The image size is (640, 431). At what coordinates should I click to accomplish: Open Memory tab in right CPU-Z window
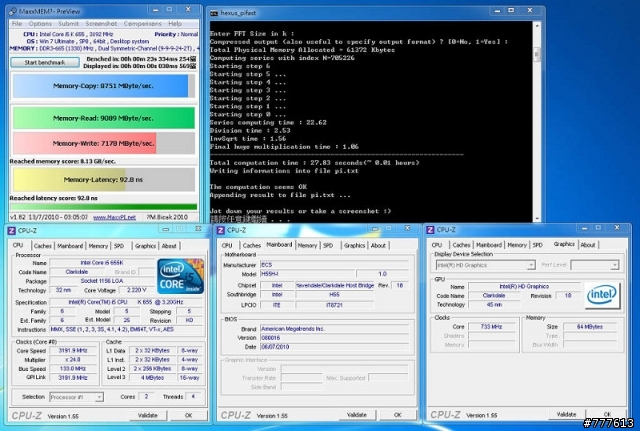[x=517, y=245]
